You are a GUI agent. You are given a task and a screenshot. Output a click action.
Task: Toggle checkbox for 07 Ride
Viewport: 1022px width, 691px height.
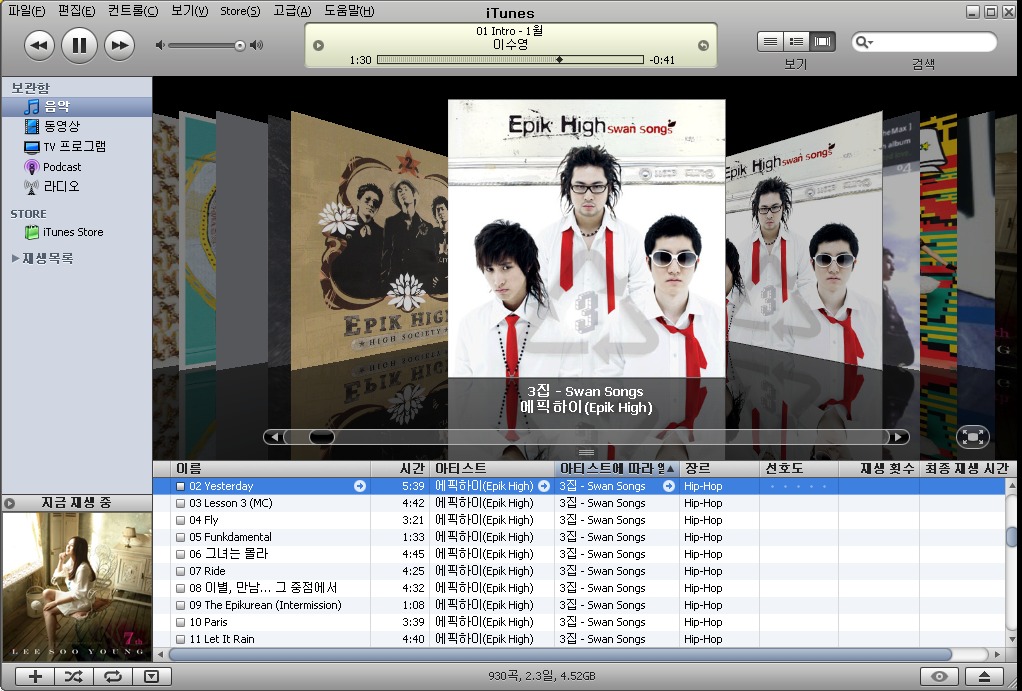(181, 570)
